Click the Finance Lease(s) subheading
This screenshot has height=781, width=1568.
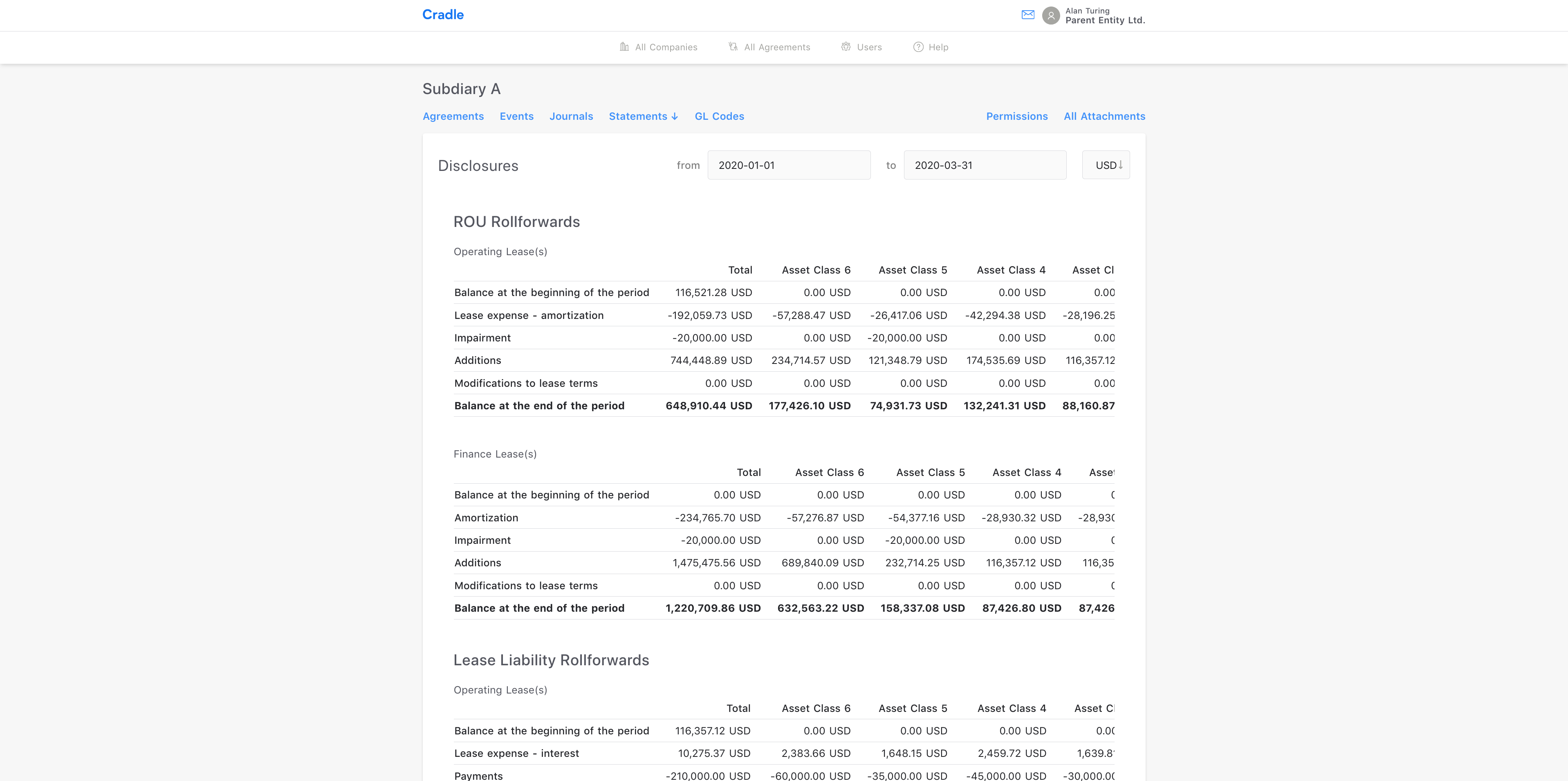(x=495, y=454)
